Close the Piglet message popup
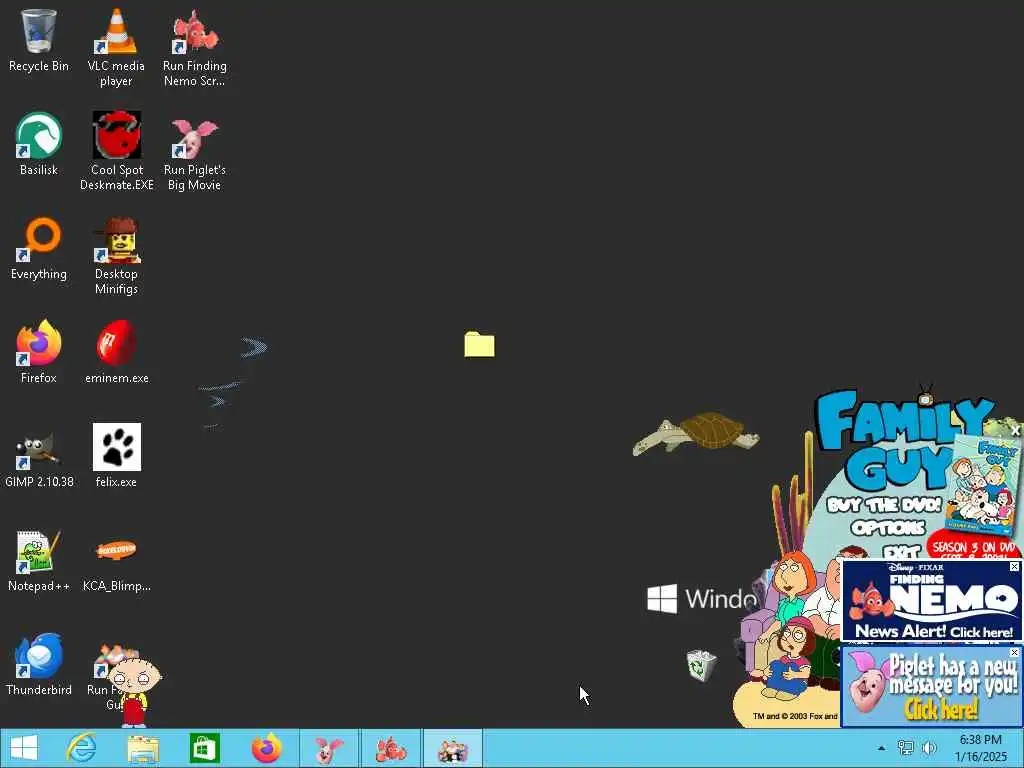The height and width of the screenshot is (768, 1024). (x=1014, y=652)
